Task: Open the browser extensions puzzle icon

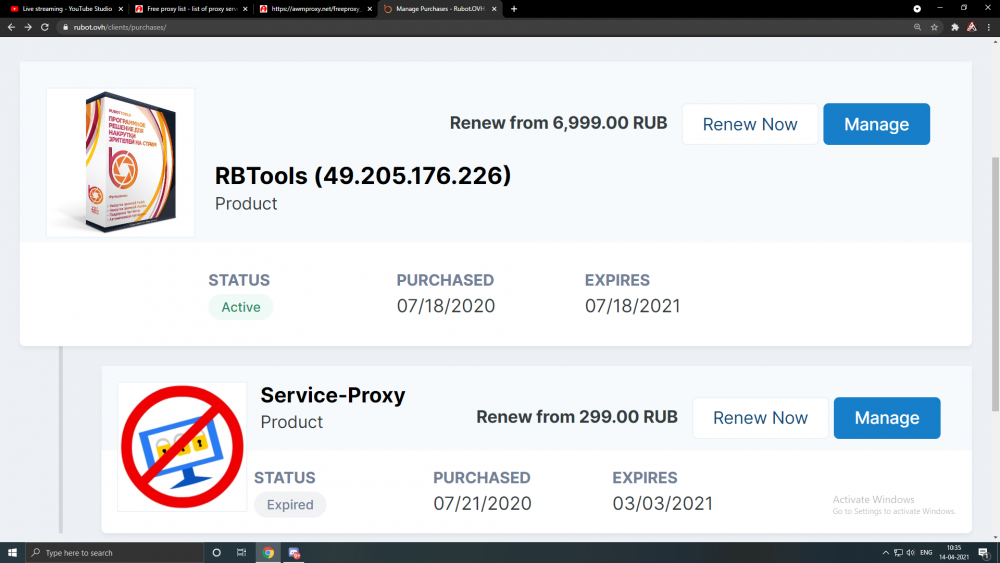Action: 955,27
